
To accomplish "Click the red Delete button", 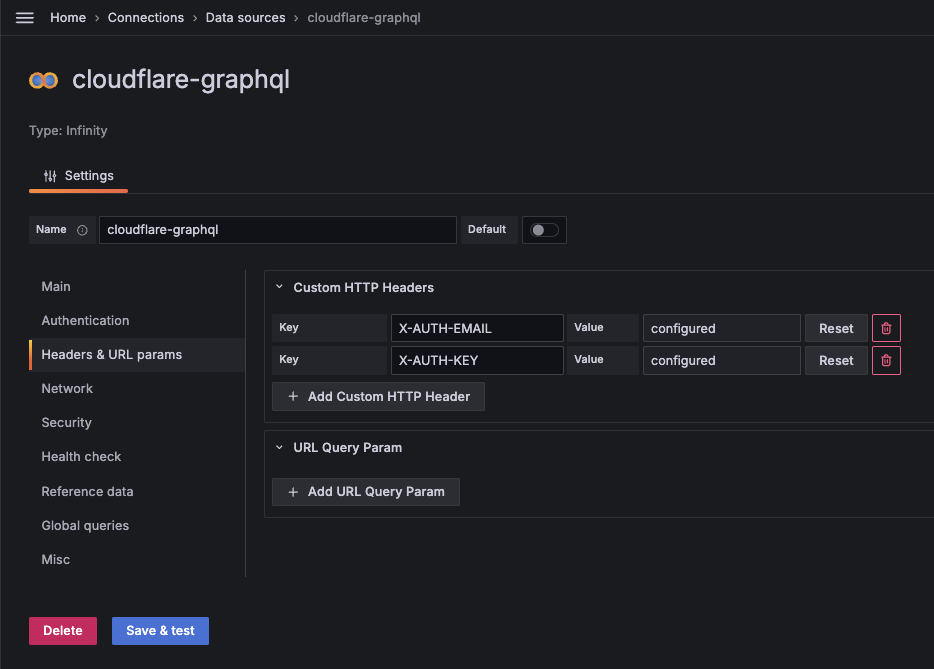I will coord(63,631).
